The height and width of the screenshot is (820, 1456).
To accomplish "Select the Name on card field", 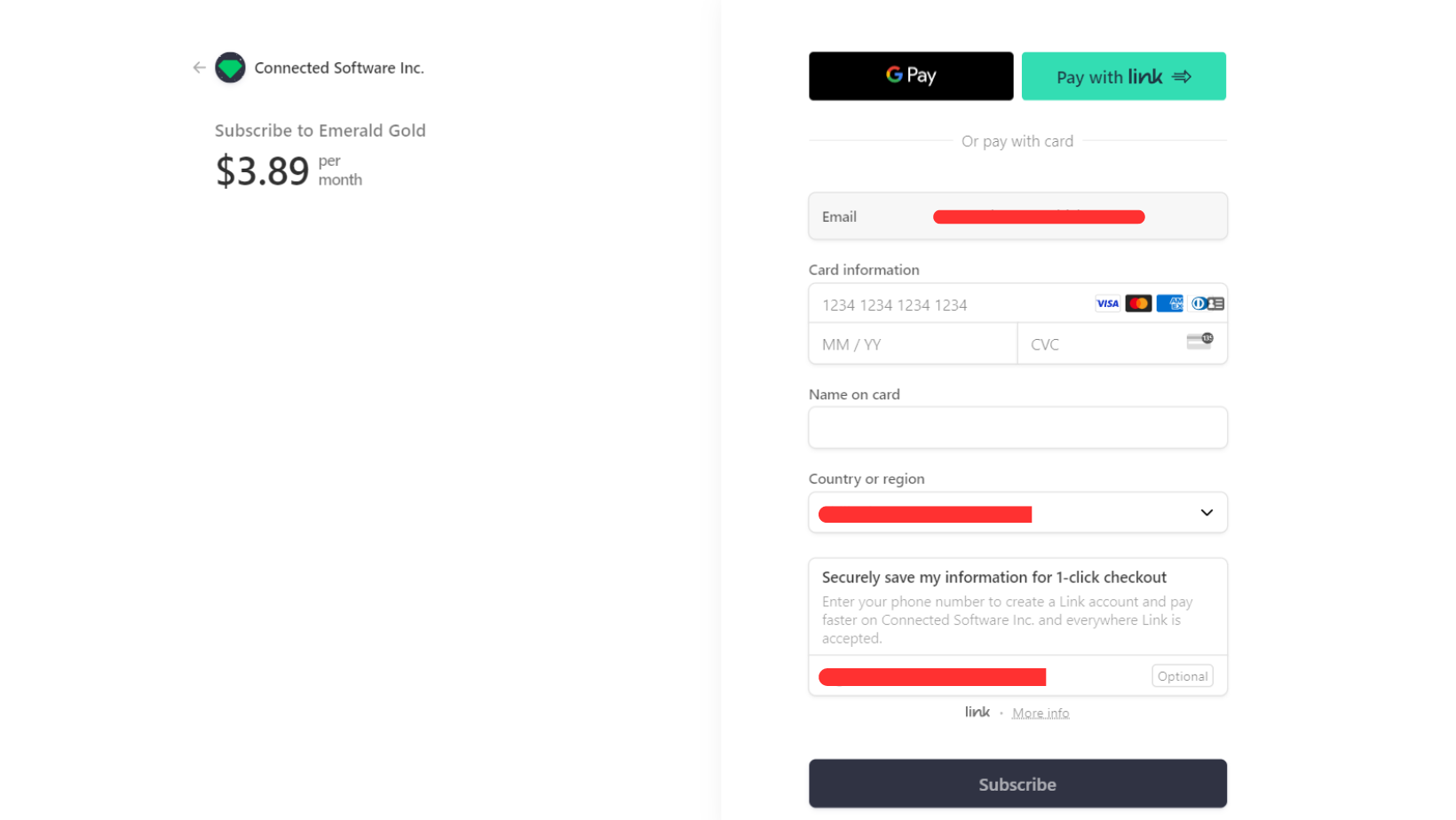I will coord(1017,428).
